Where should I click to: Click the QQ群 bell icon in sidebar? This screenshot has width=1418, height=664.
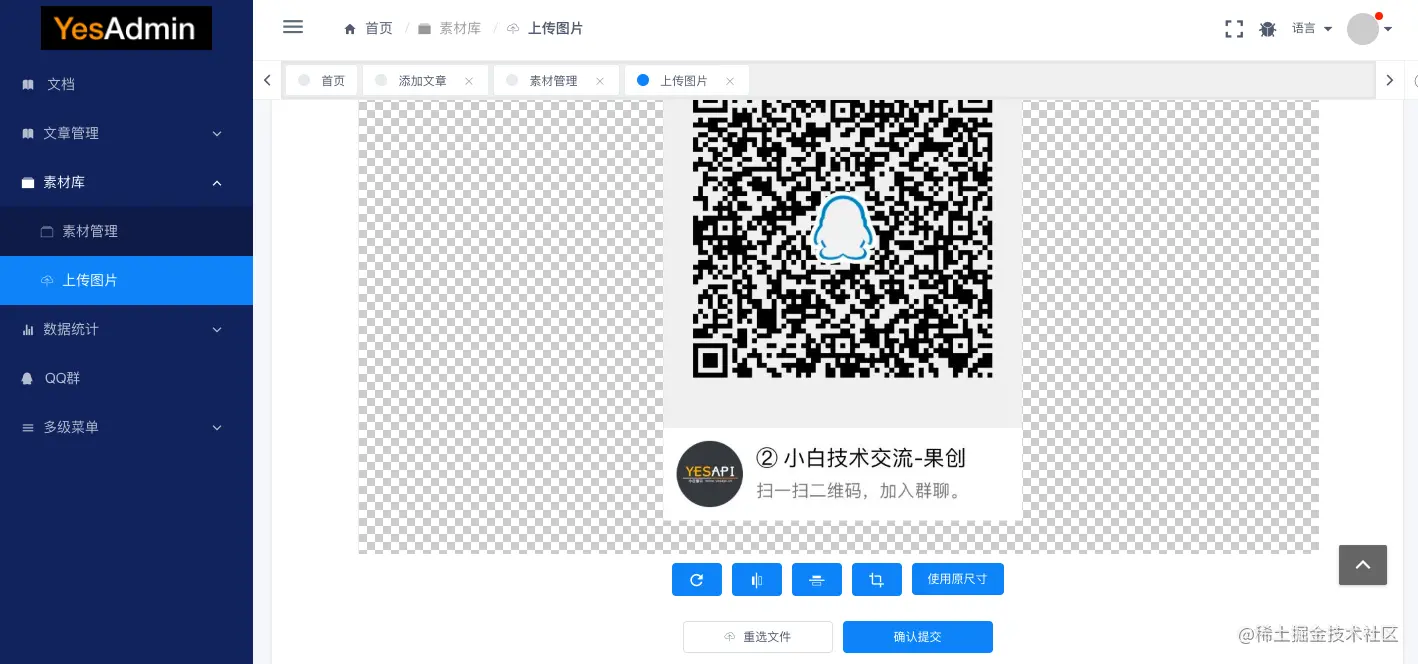tap(28, 379)
